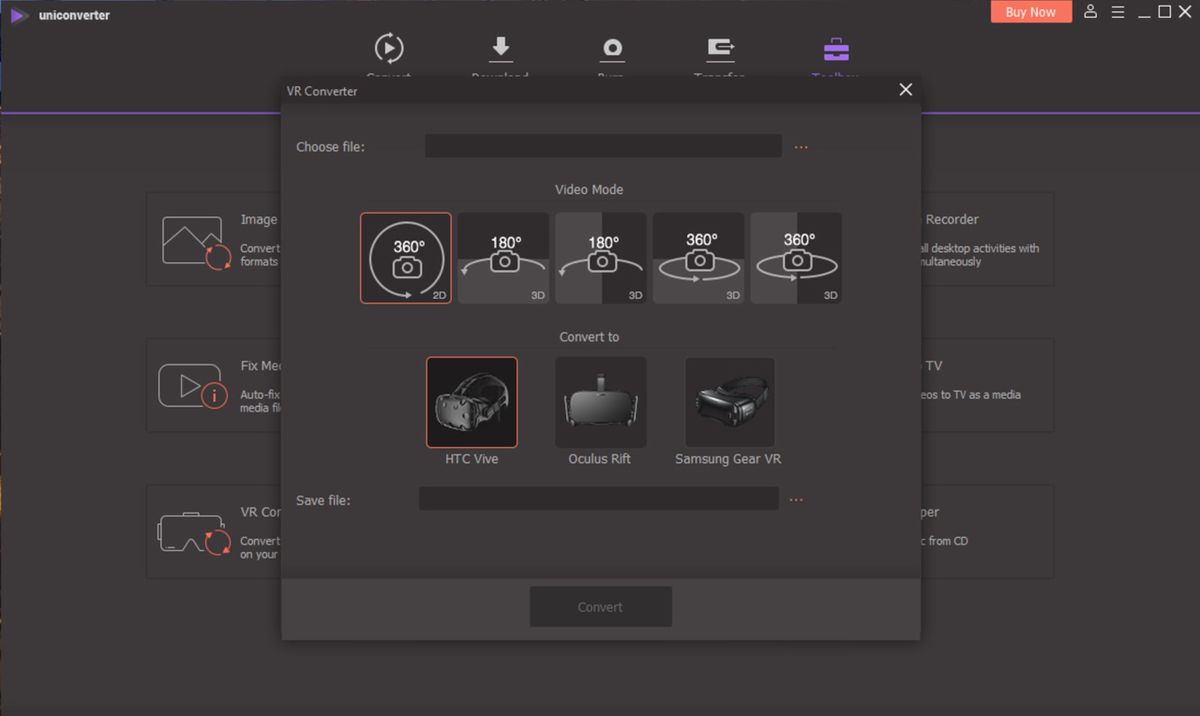Screen dimensions: 1200x716
Task: Click the VR Converter headset icon
Action: [x=191, y=532]
